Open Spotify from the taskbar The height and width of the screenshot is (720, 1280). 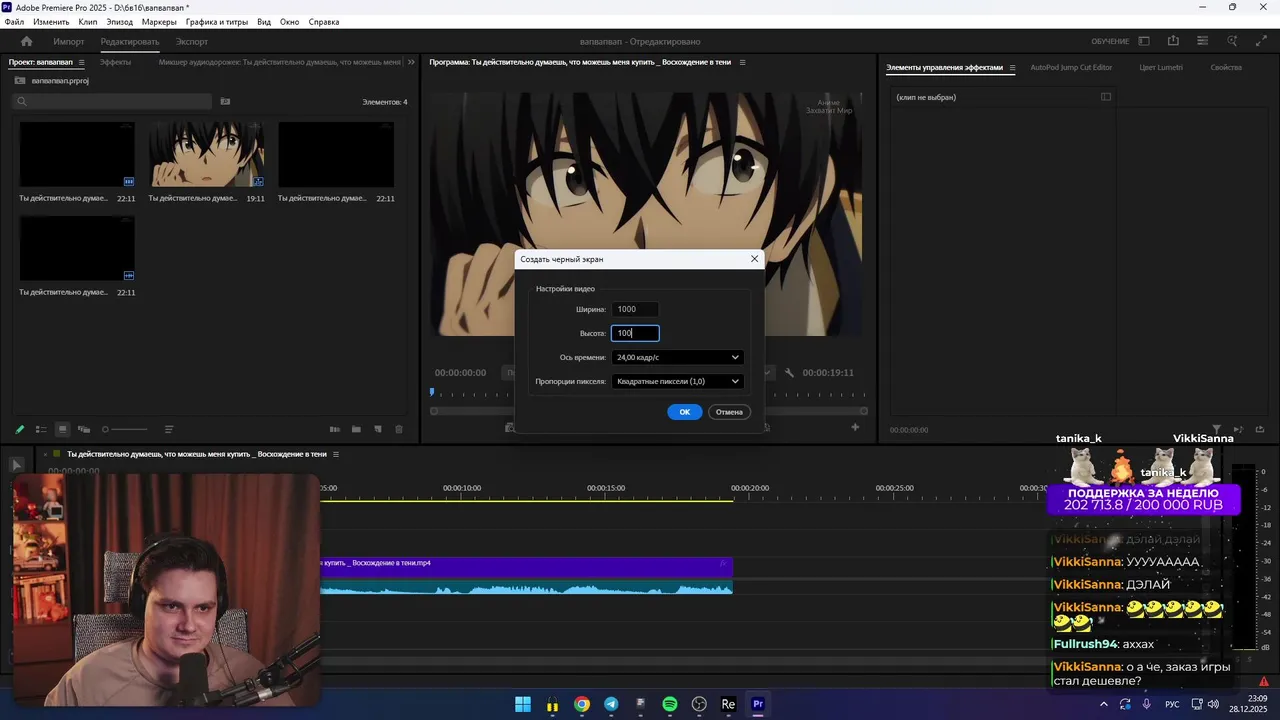click(x=670, y=704)
